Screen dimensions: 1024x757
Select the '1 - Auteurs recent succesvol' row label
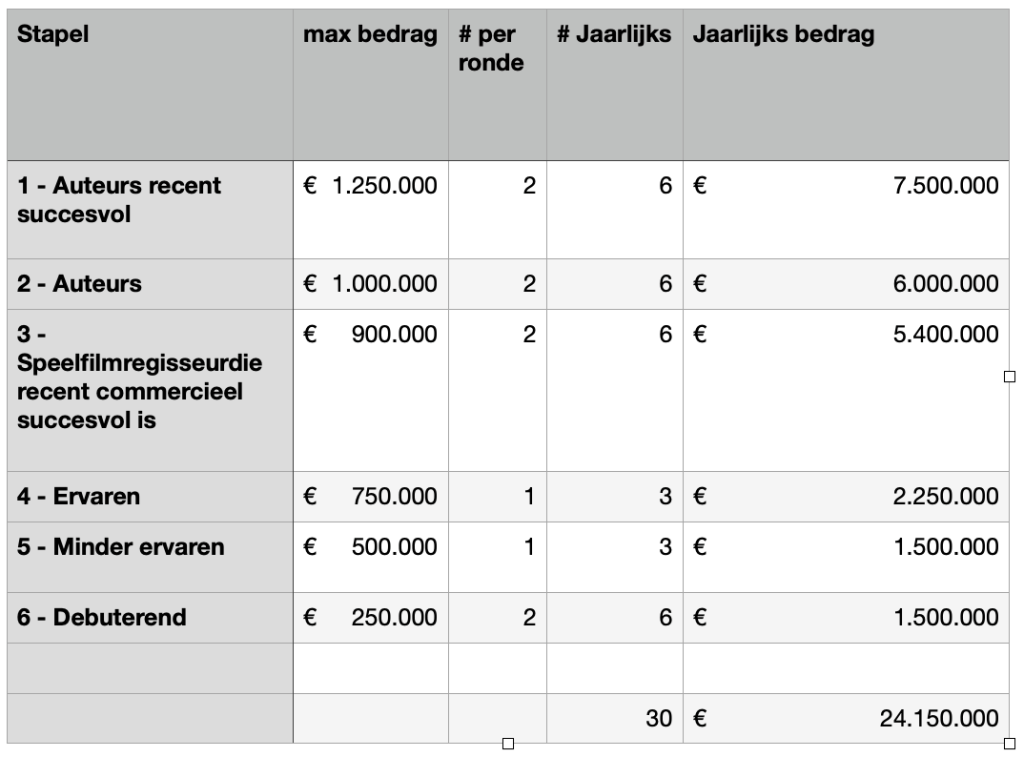150,208
